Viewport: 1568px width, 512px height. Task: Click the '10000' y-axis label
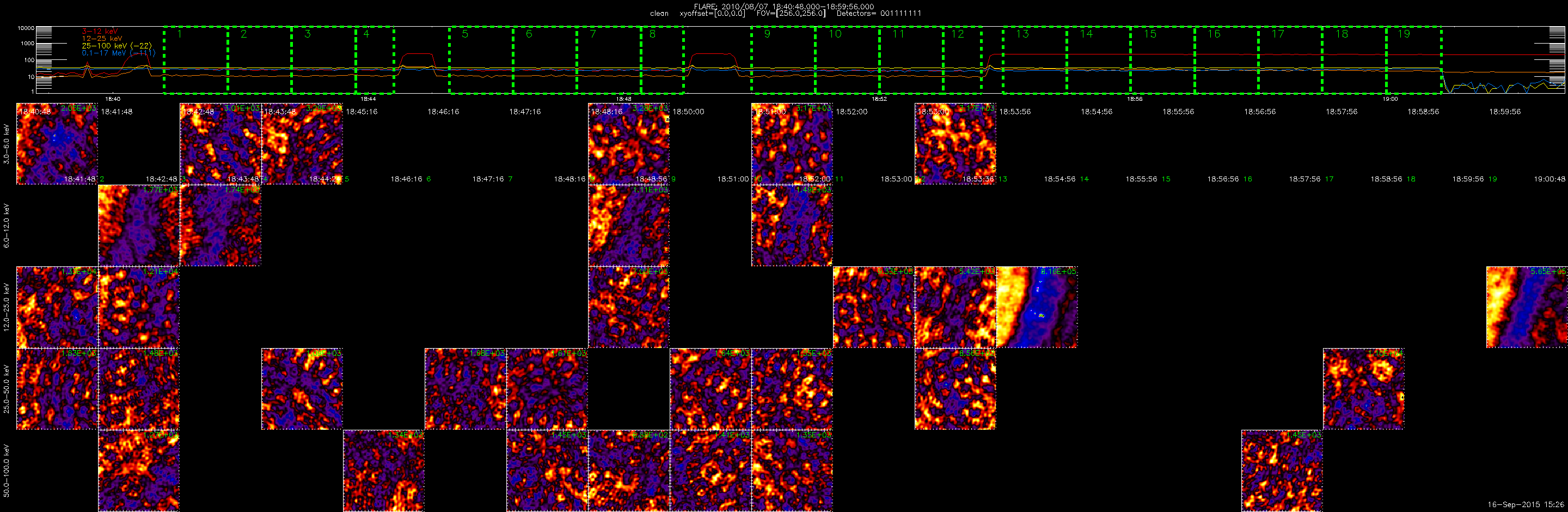click(x=26, y=28)
